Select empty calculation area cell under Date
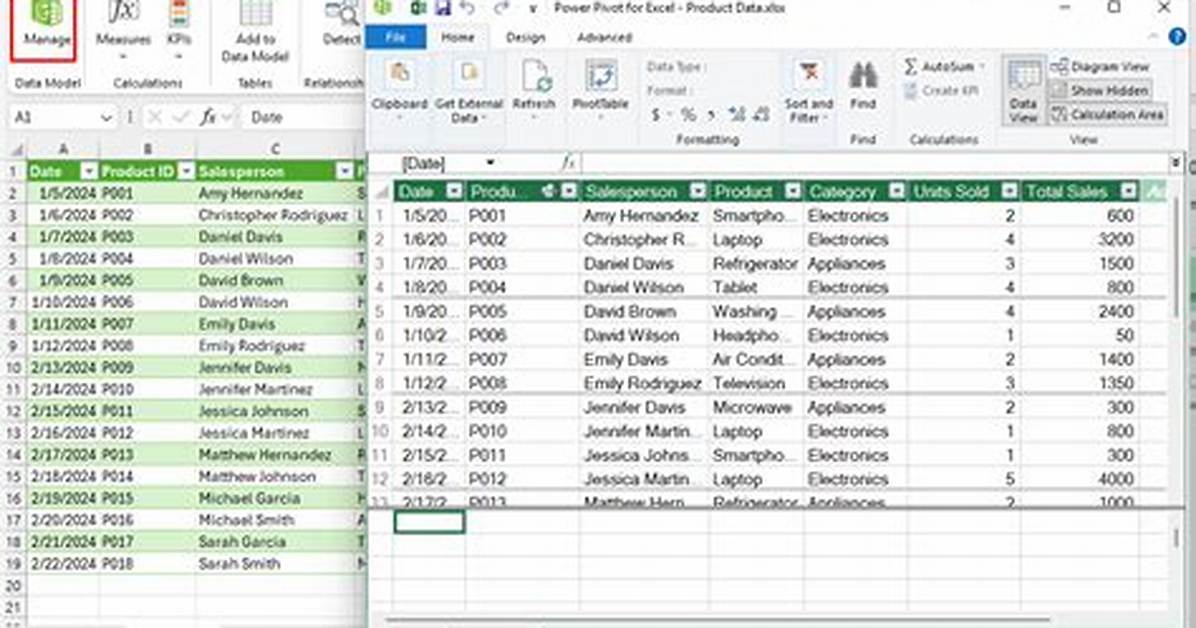This screenshot has width=1196, height=628. pos(429,522)
